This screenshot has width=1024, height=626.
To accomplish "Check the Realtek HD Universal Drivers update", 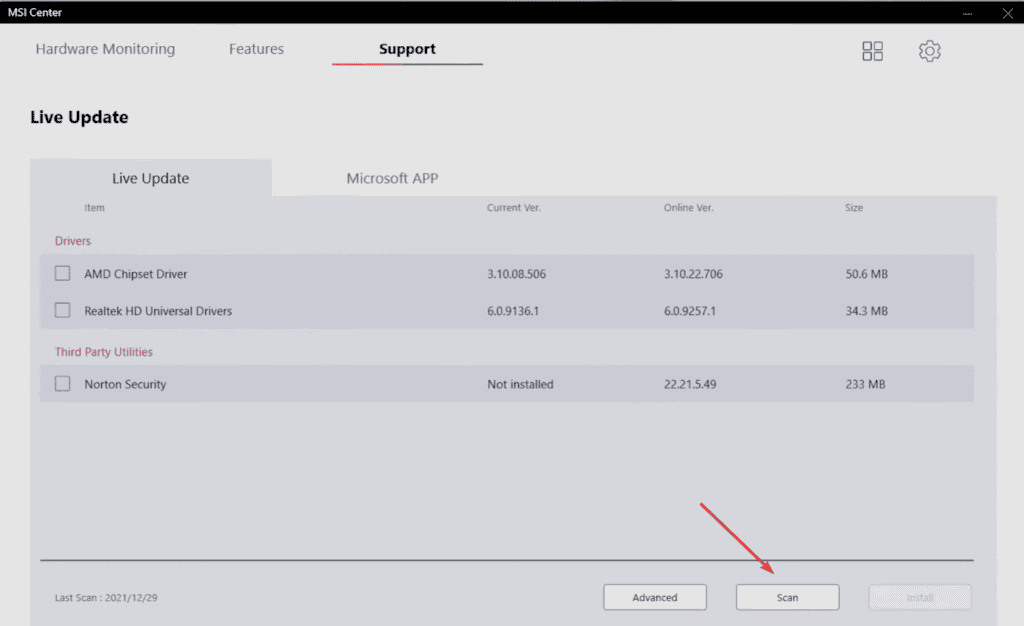I will click(x=62, y=311).
